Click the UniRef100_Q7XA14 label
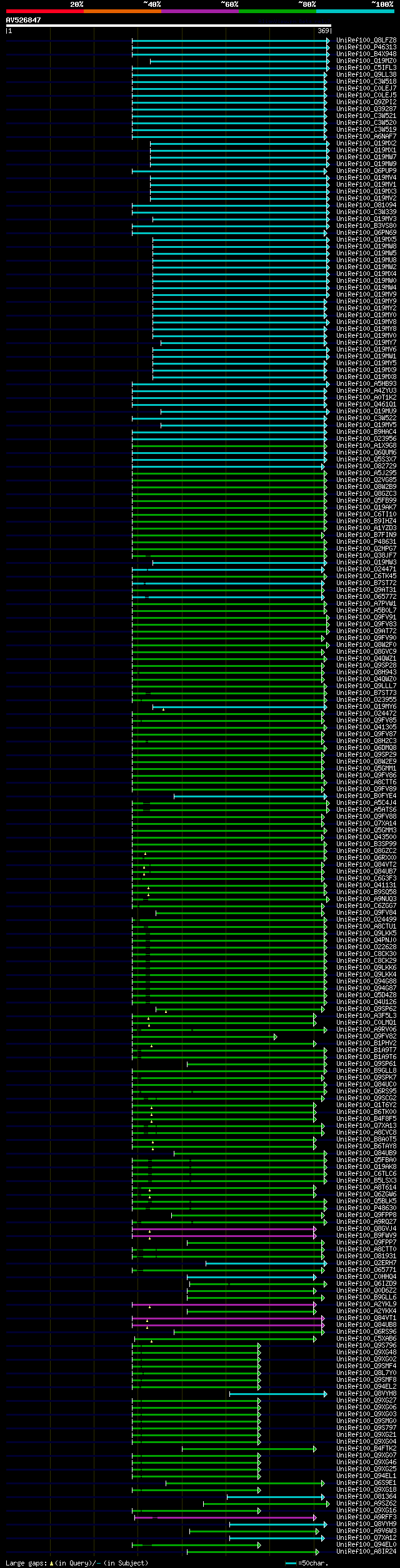Screen dimensions: 400x1568 pyautogui.click(x=366, y=824)
